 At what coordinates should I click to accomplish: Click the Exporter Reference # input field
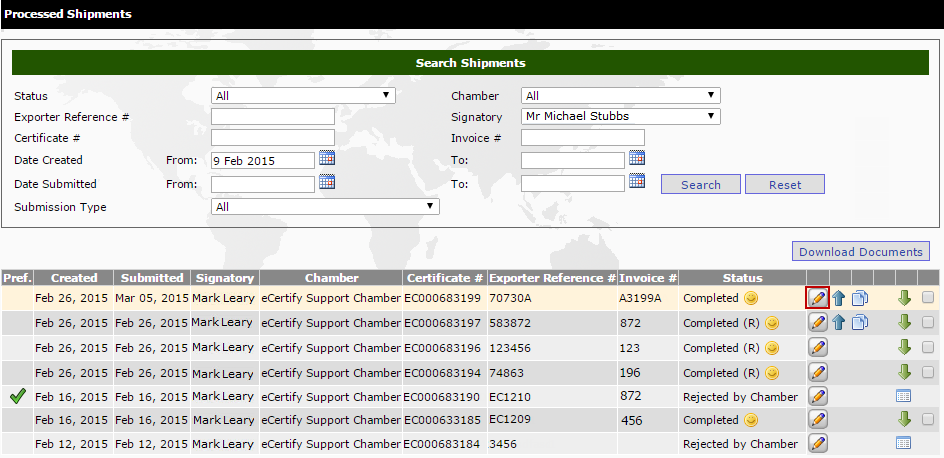[272, 117]
